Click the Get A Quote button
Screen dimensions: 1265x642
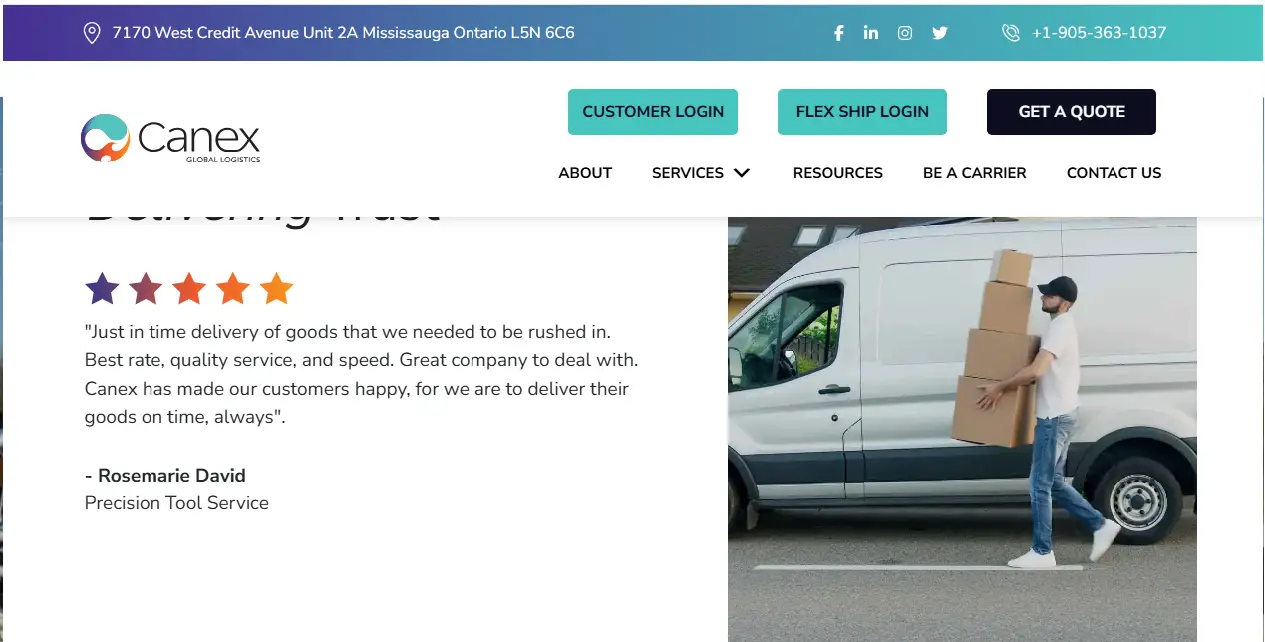pos(1071,112)
